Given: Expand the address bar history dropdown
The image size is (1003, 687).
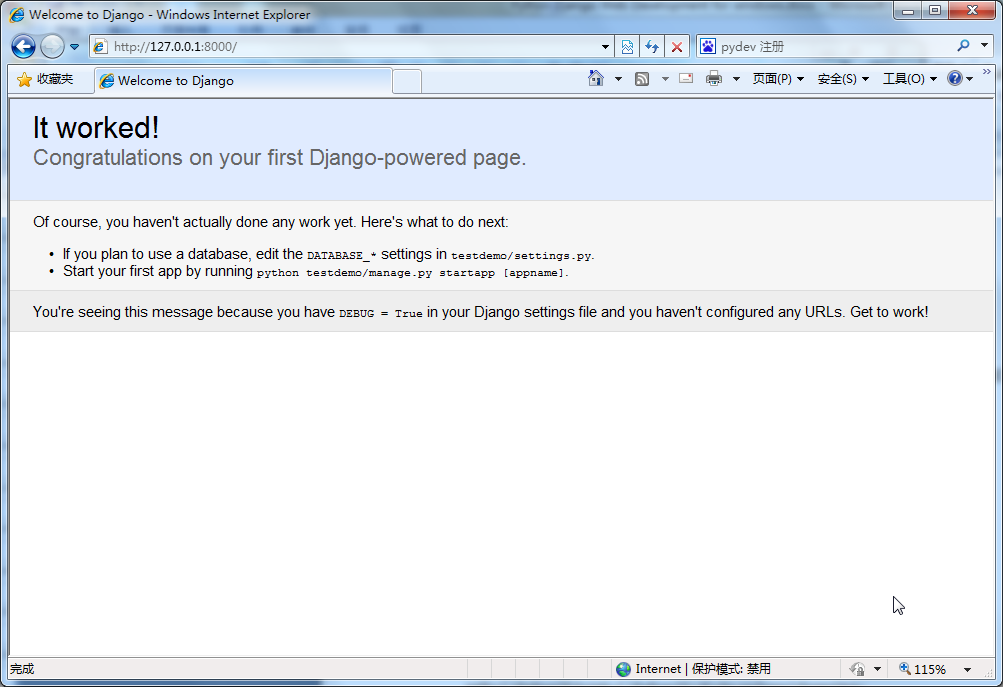Looking at the screenshot, I should point(606,47).
